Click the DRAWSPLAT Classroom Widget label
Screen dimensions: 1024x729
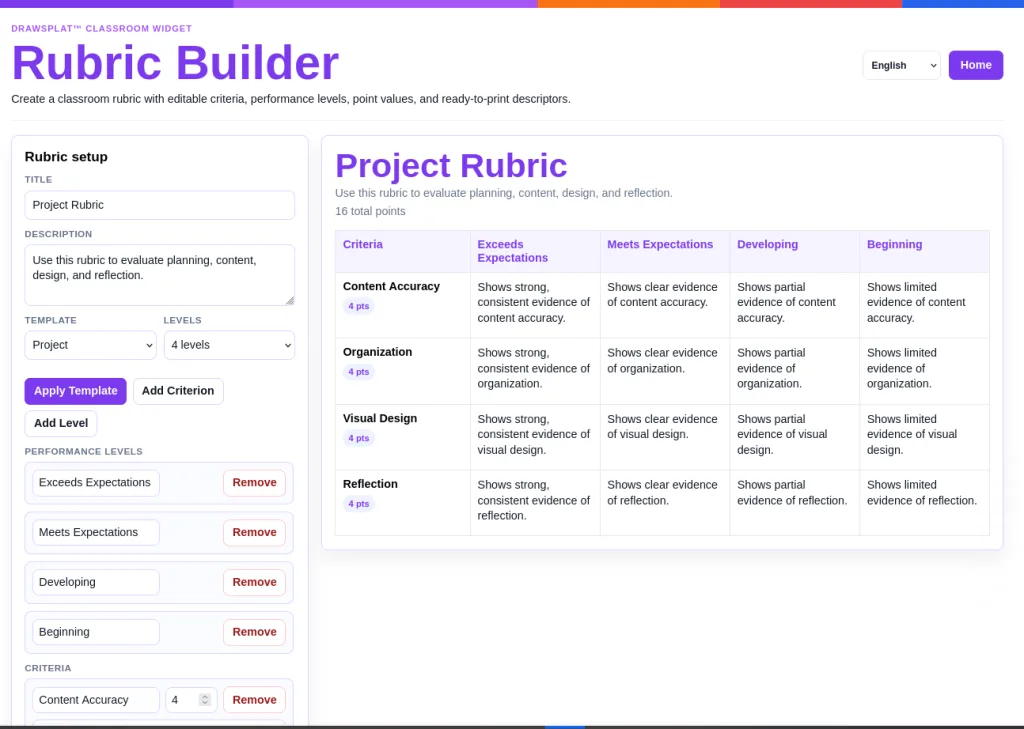101,29
